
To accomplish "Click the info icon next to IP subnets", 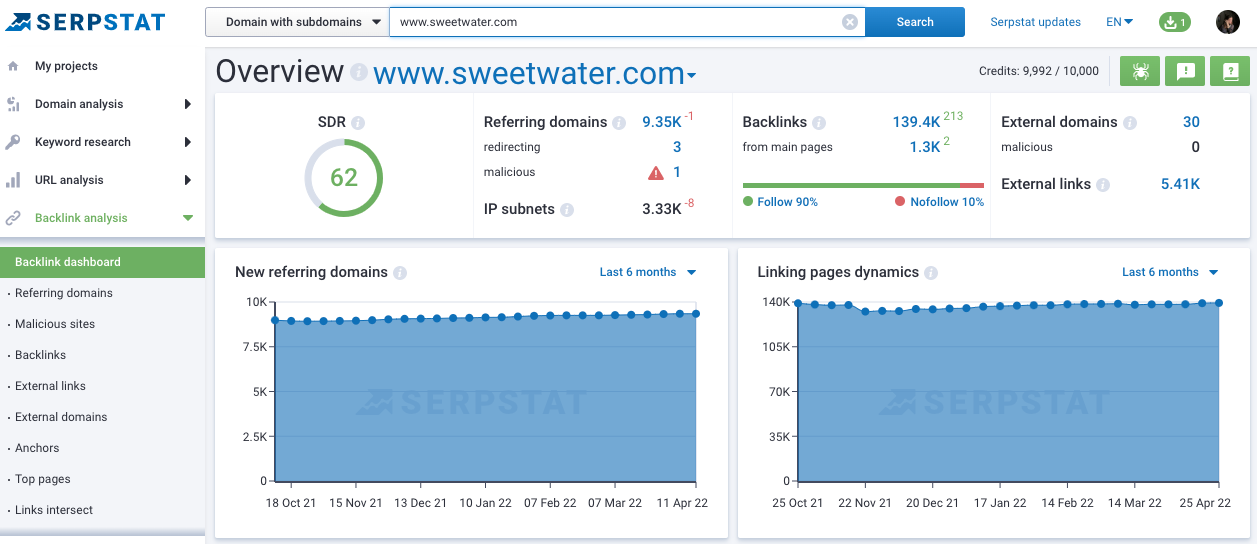I will pyautogui.click(x=567, y=210).
